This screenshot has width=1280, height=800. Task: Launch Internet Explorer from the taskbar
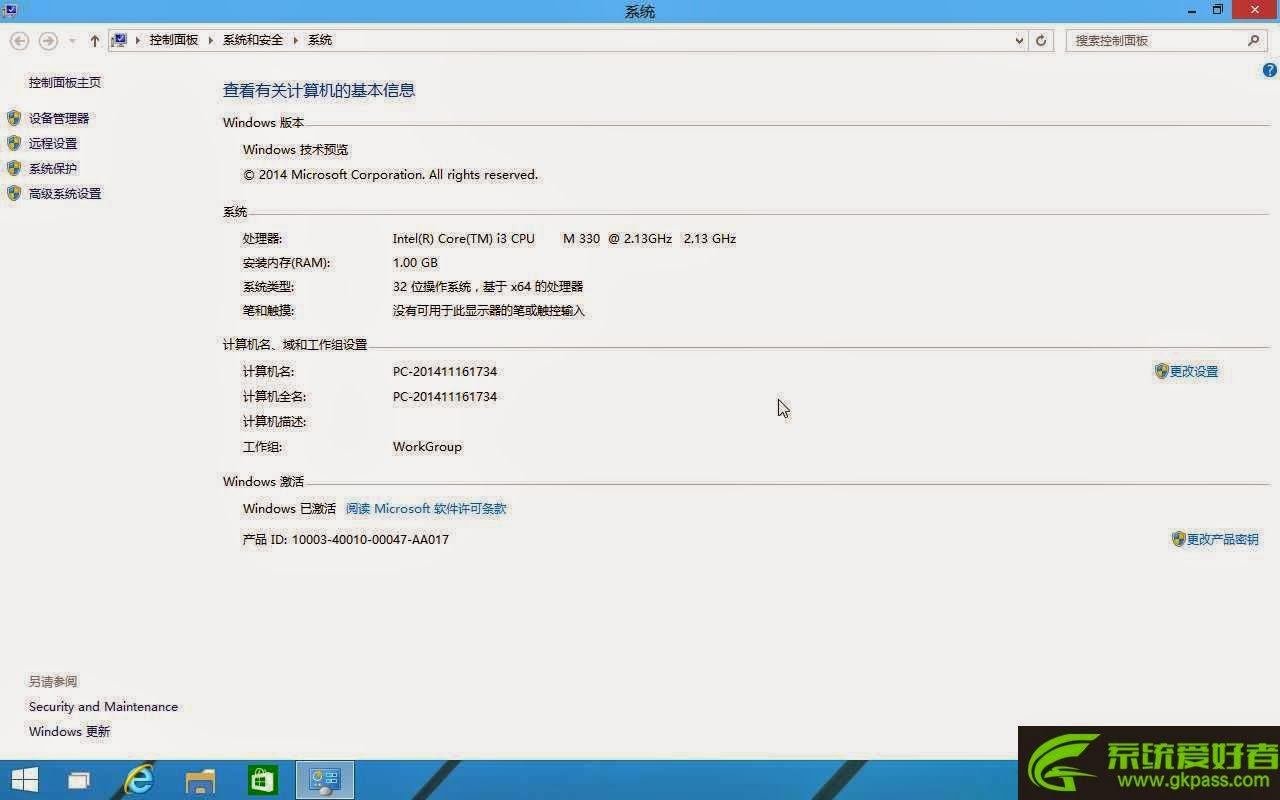coord(139,780)
